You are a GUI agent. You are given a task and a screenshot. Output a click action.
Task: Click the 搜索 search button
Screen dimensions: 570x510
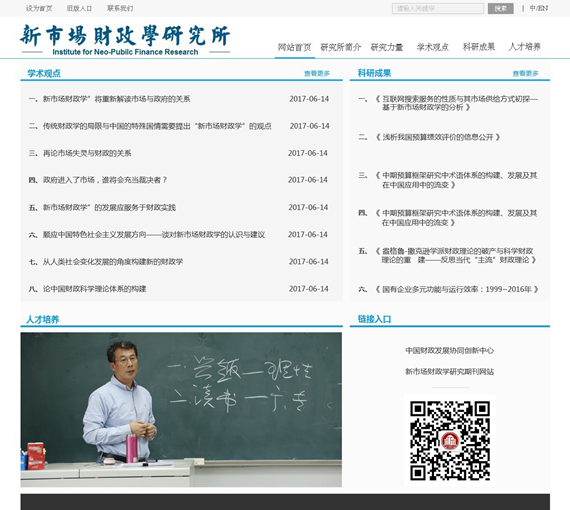pyautogui.click(x=501, y=8)
